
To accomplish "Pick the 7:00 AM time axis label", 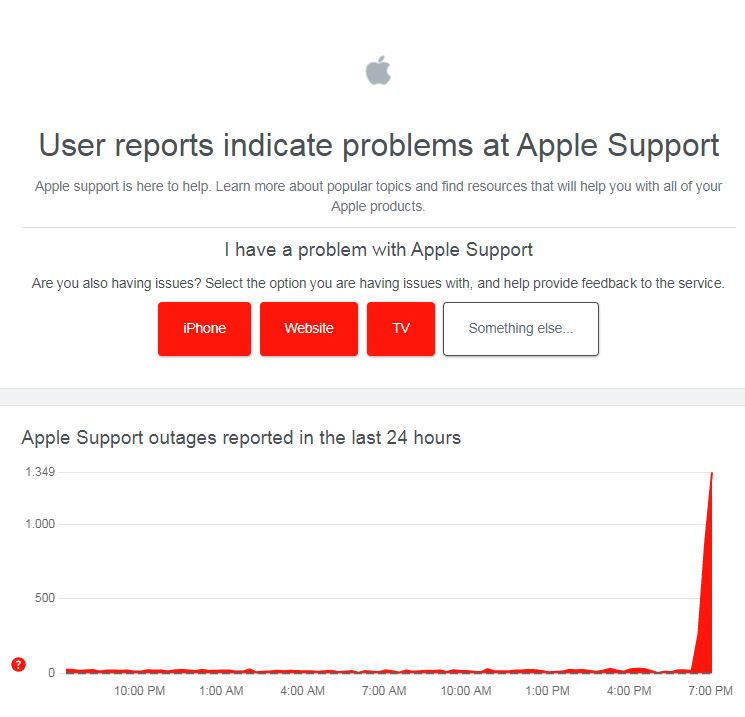I will (383, 690).
